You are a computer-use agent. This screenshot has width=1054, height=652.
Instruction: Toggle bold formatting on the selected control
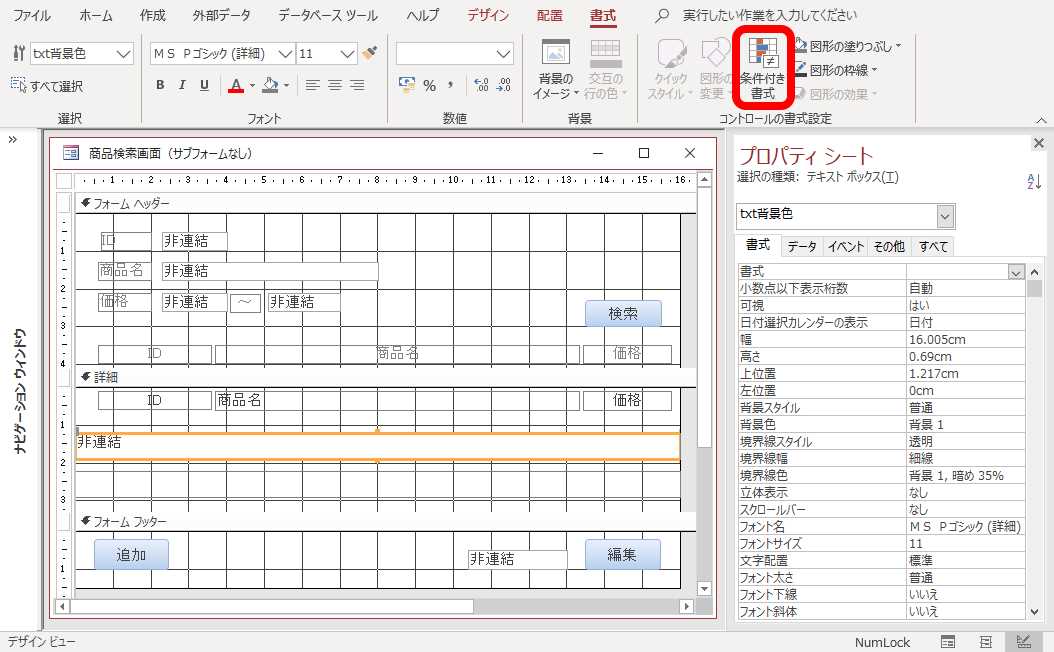coord(160,86)
